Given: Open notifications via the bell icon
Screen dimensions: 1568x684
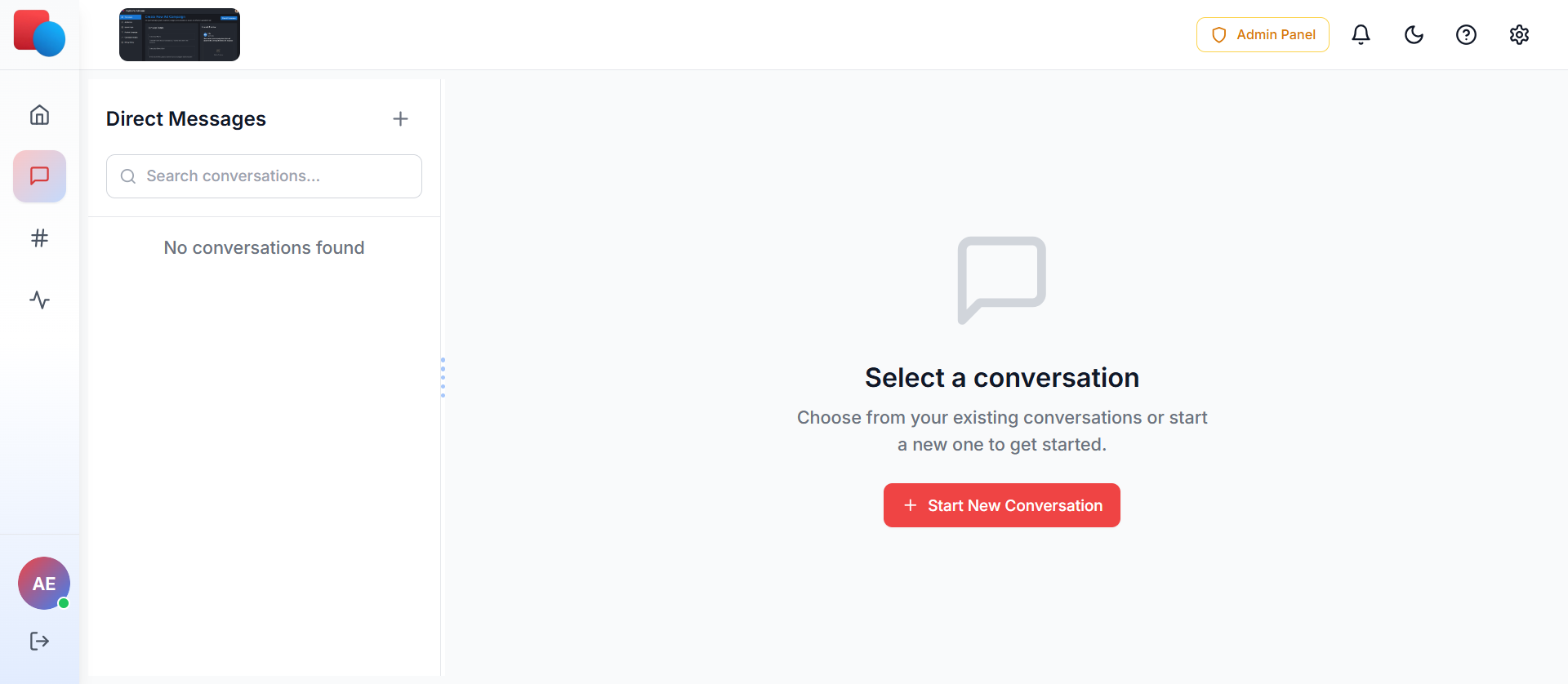Looking at the screenshot, I should (x=1361, y=34).
